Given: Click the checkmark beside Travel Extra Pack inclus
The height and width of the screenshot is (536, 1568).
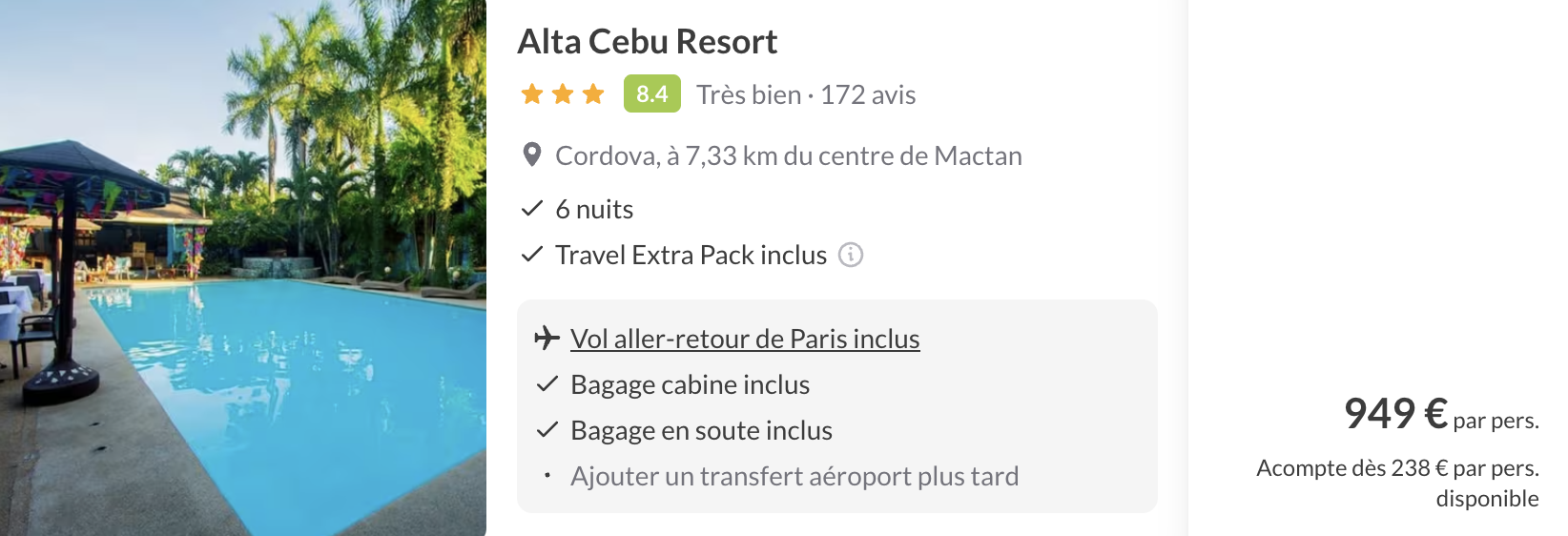Looking at the screenshot, I should (x=532, y=255).
